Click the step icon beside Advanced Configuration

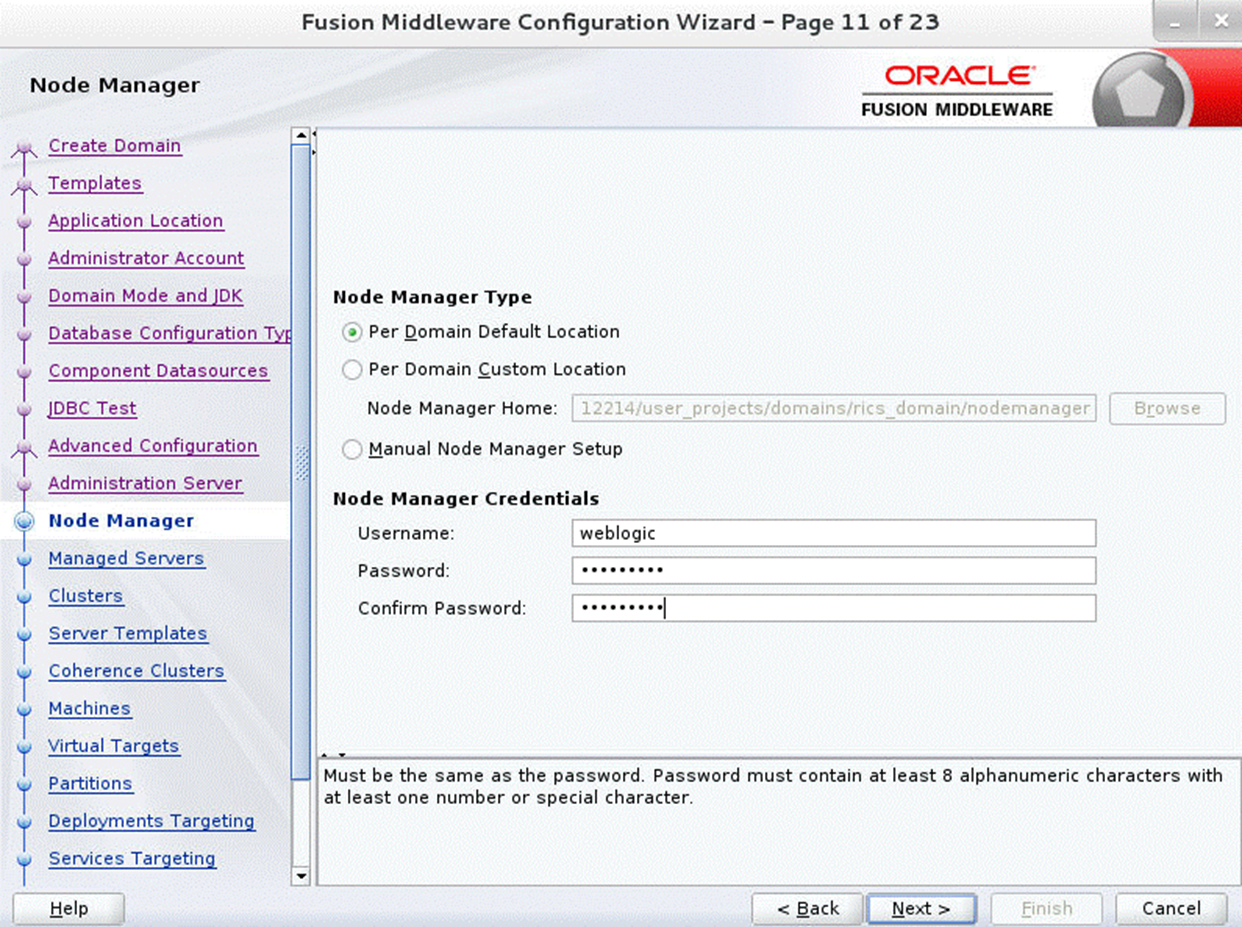[x=25, y=446]
